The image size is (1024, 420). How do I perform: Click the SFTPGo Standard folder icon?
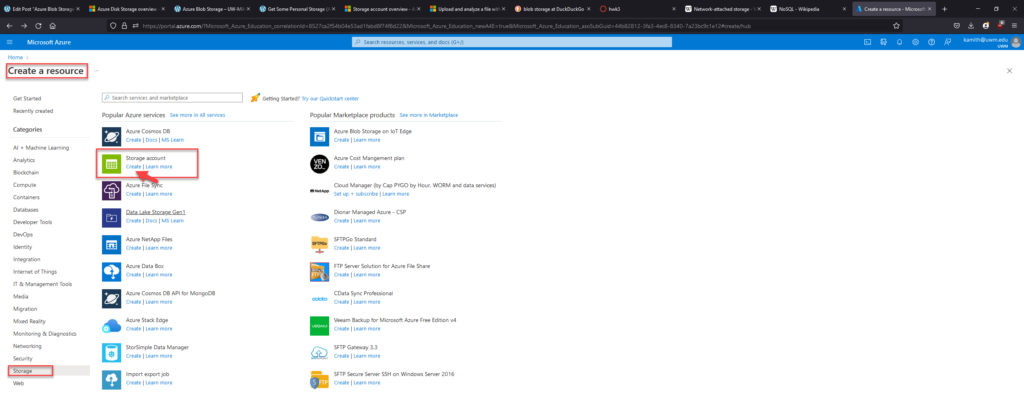[319, 245]
